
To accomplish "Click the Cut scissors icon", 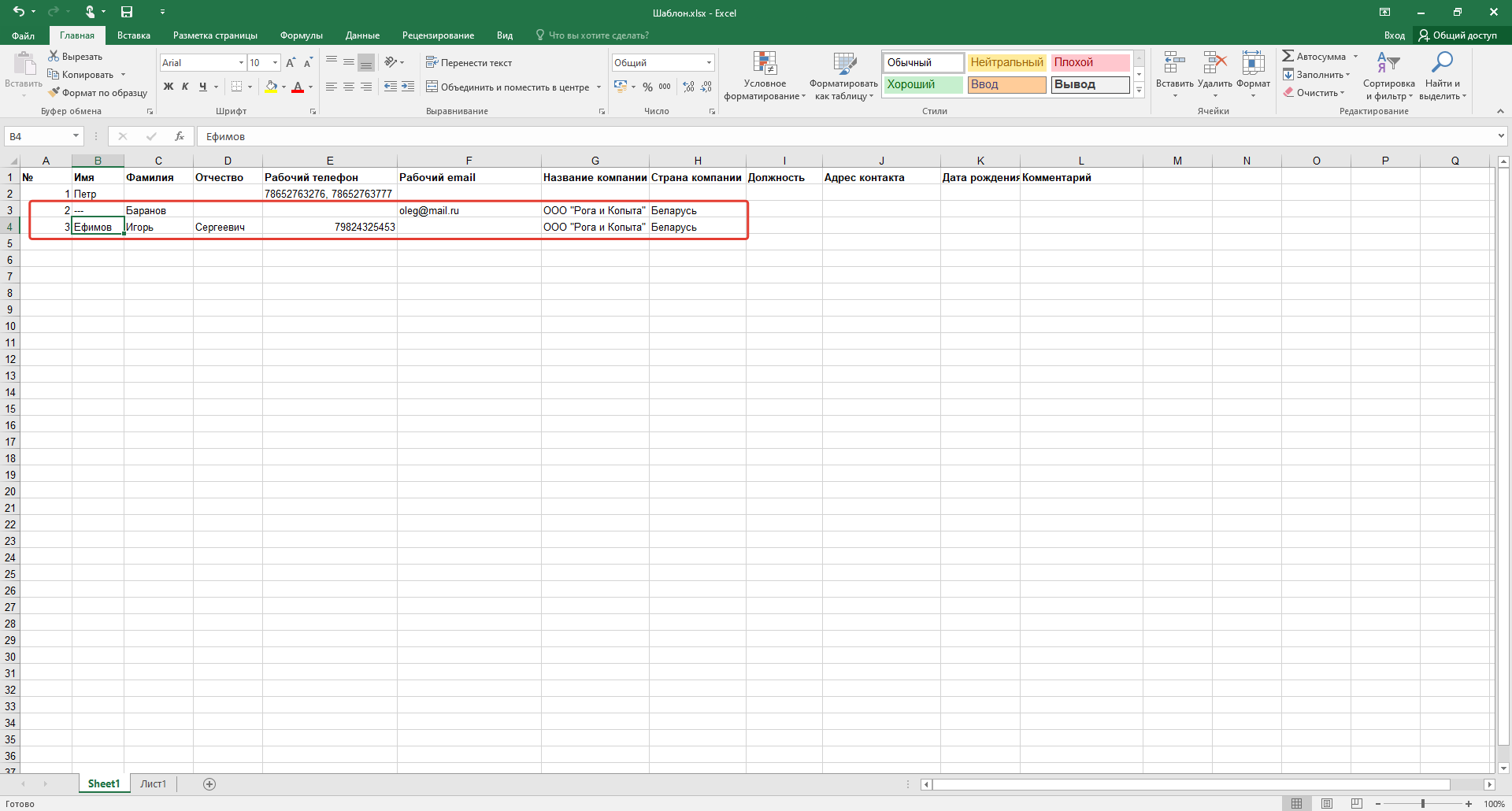I will coord(54,56).
